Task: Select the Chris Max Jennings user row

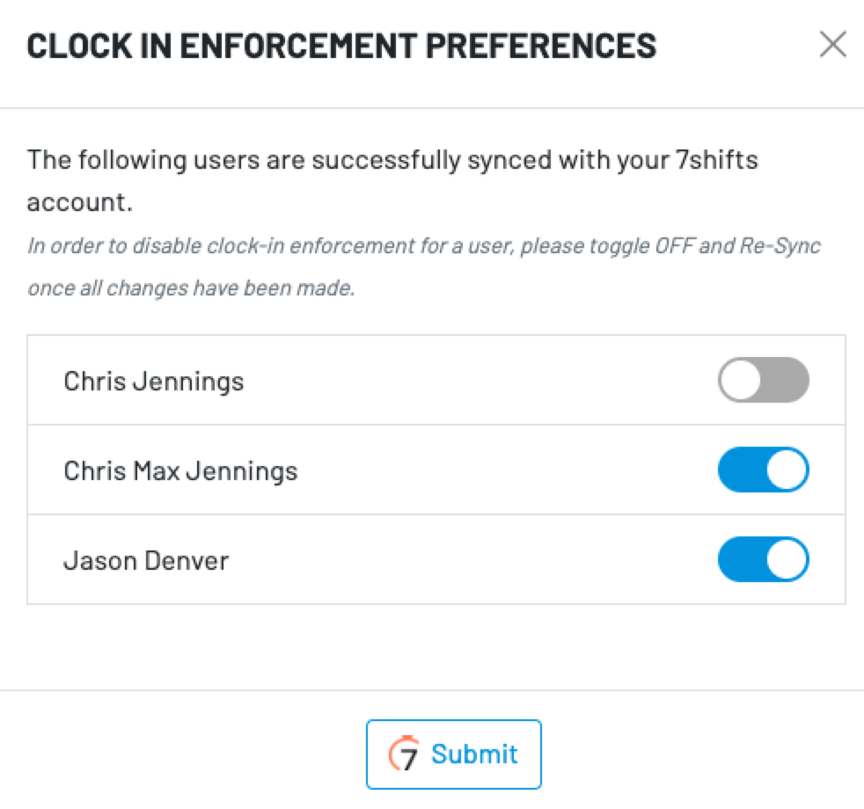Action: 432,470
